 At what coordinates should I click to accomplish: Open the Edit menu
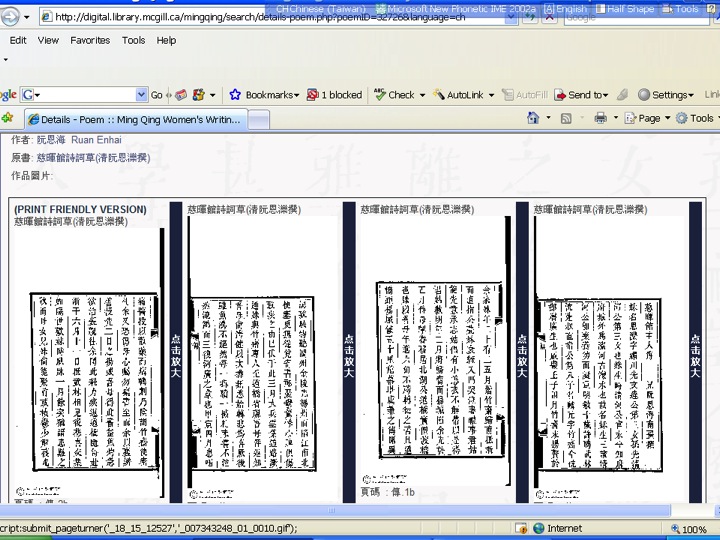pyautogui.click(x=18, y=40)
